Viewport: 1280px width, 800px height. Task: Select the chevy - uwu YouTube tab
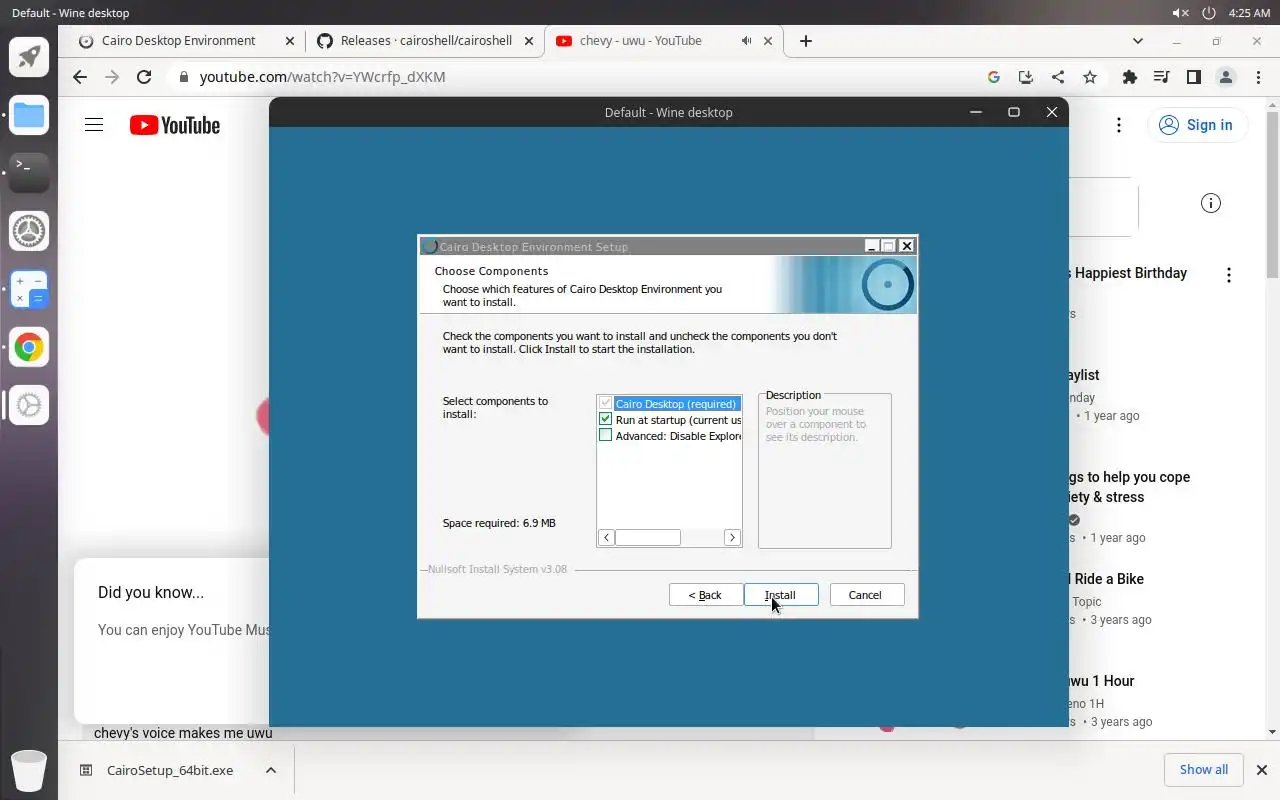click(641, 41)
